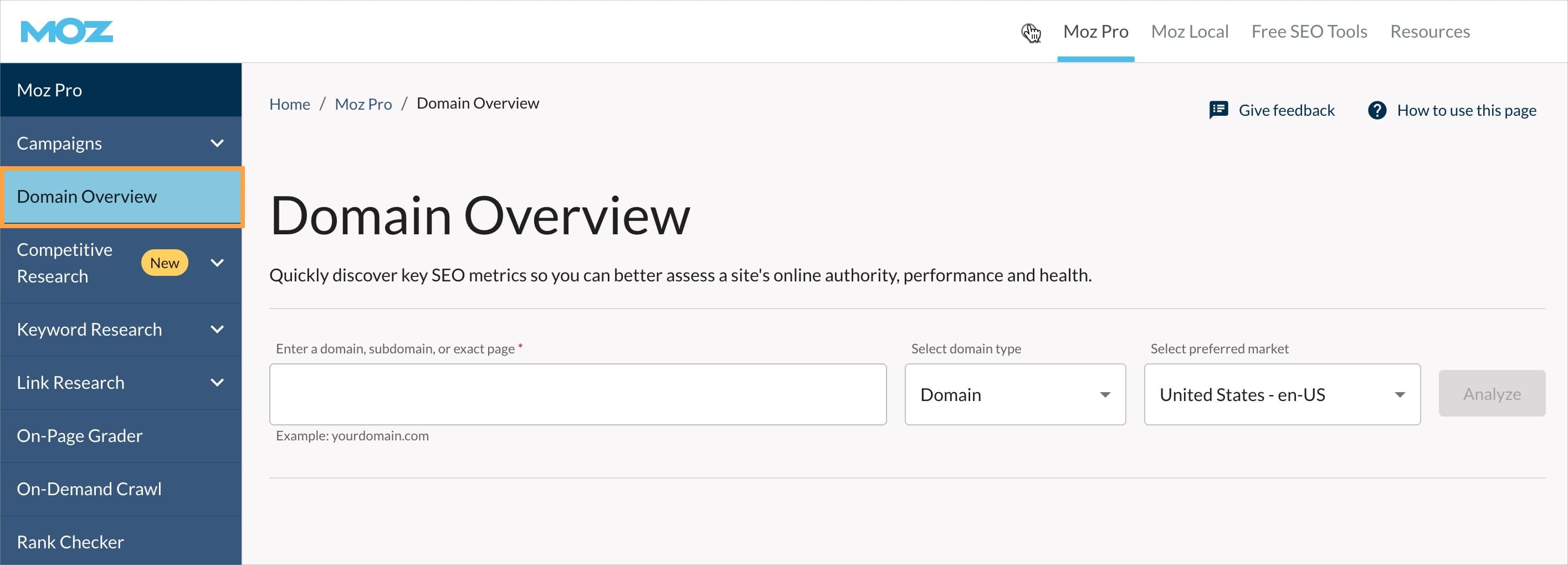This screenshot has width=1568, height=565.
Task: Click the Analyze button
Action: [x=1492, y=393]
